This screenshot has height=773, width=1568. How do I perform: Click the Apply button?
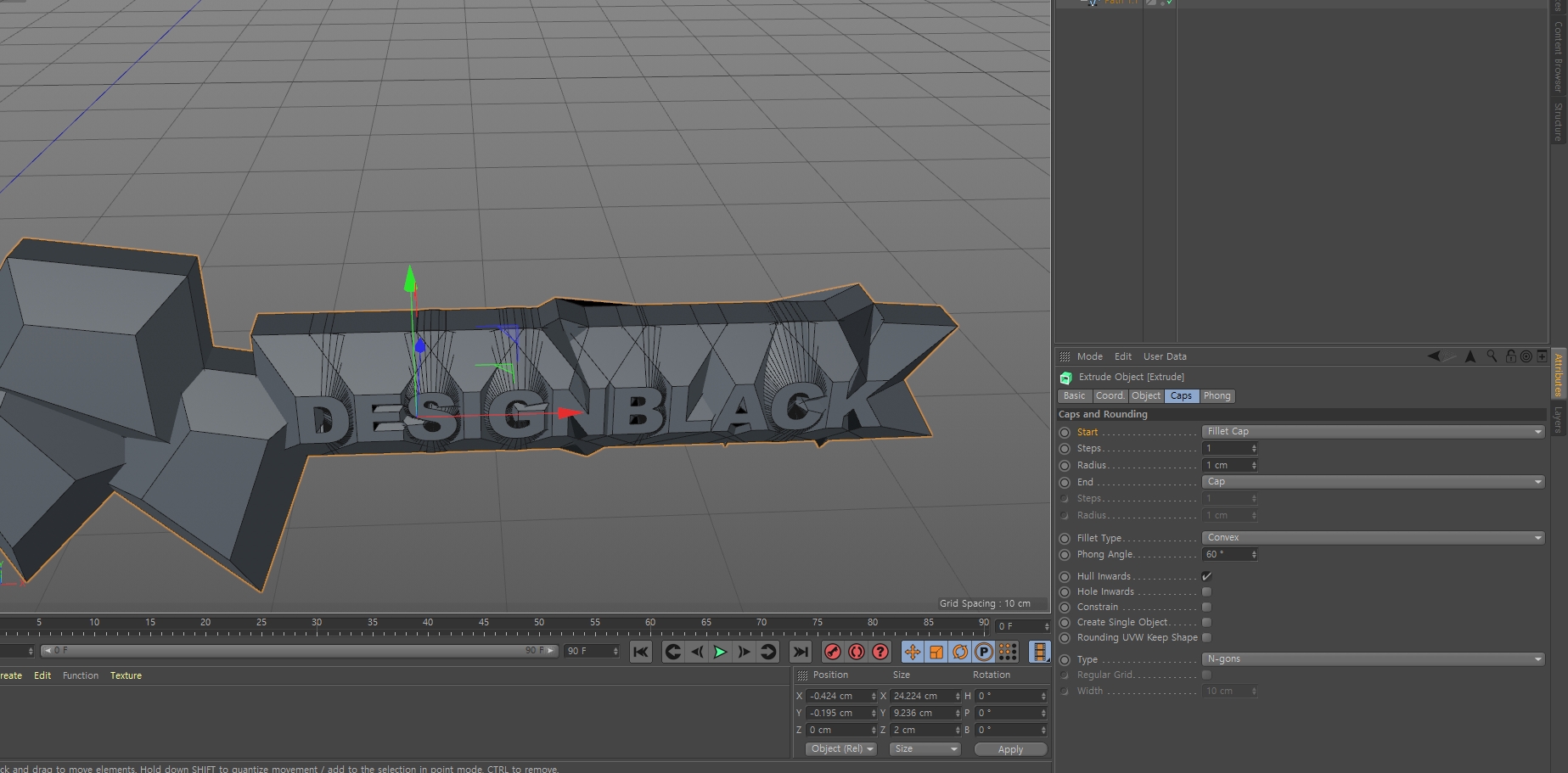[x=1010, y=750]
